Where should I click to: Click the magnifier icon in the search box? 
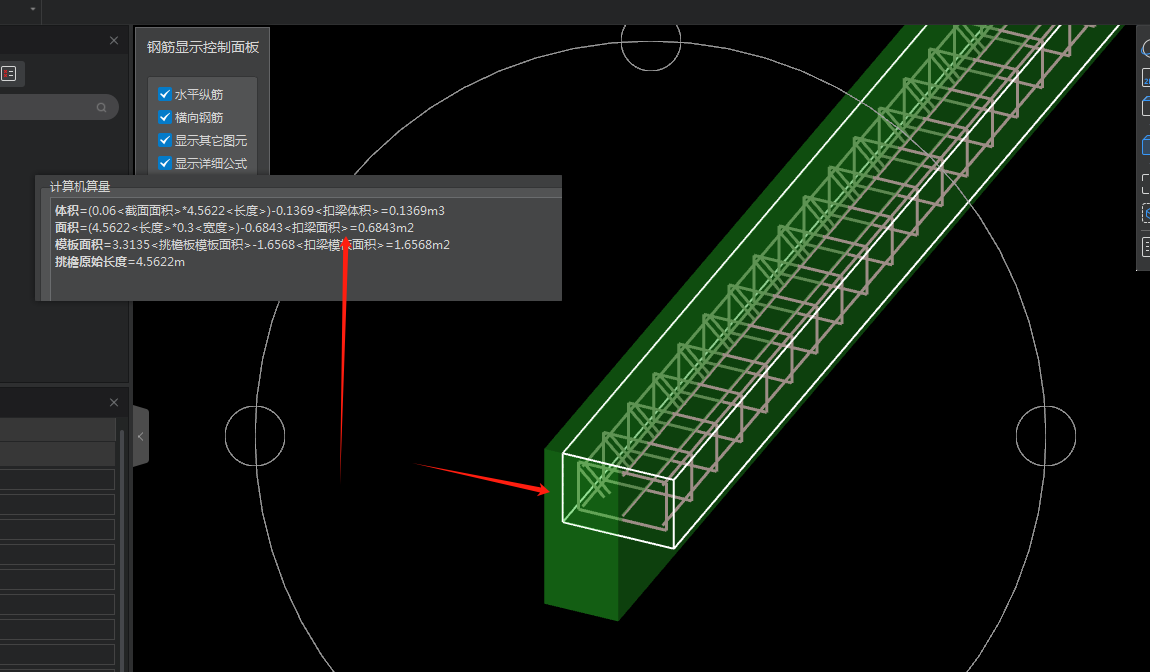coord(101,108)
